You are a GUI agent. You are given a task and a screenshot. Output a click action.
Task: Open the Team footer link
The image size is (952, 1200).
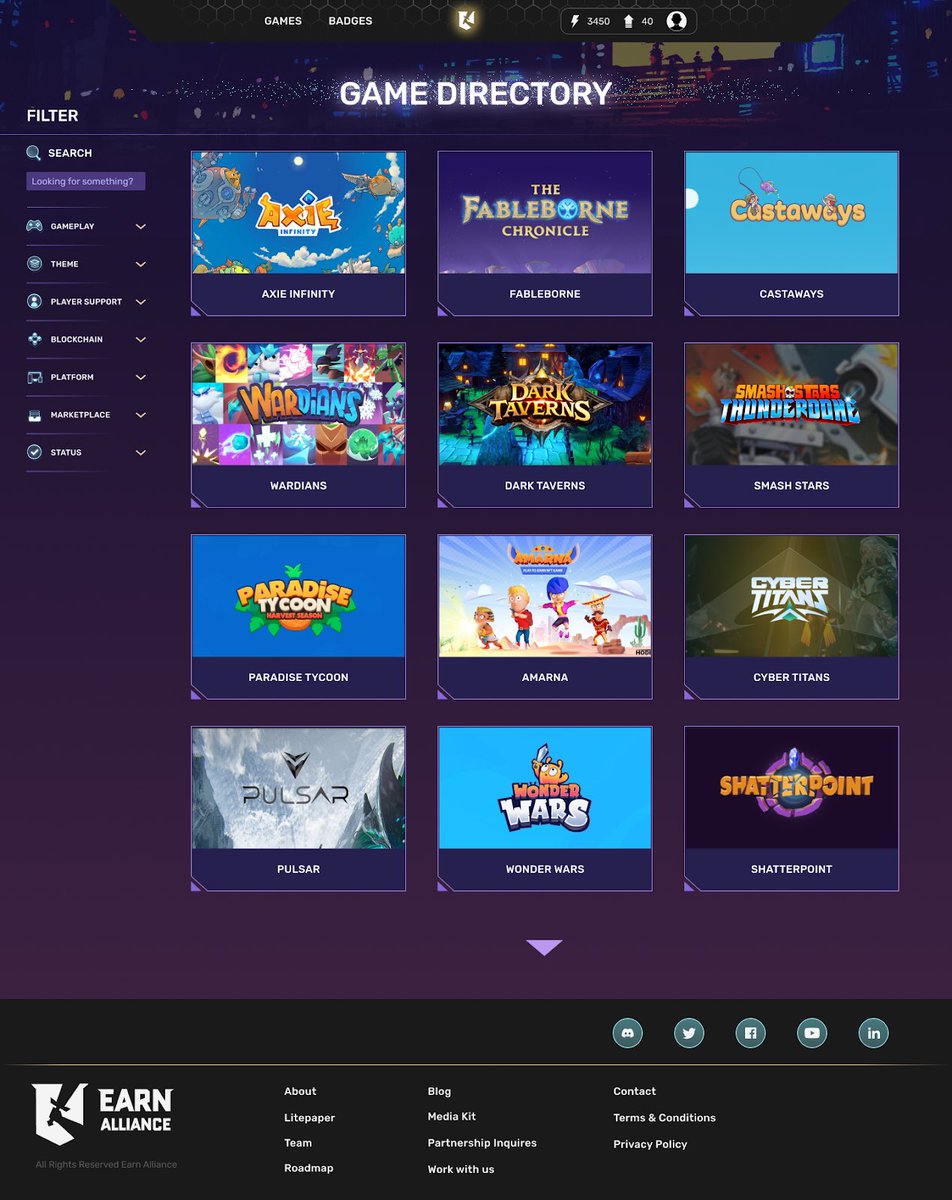point(298,1143)
